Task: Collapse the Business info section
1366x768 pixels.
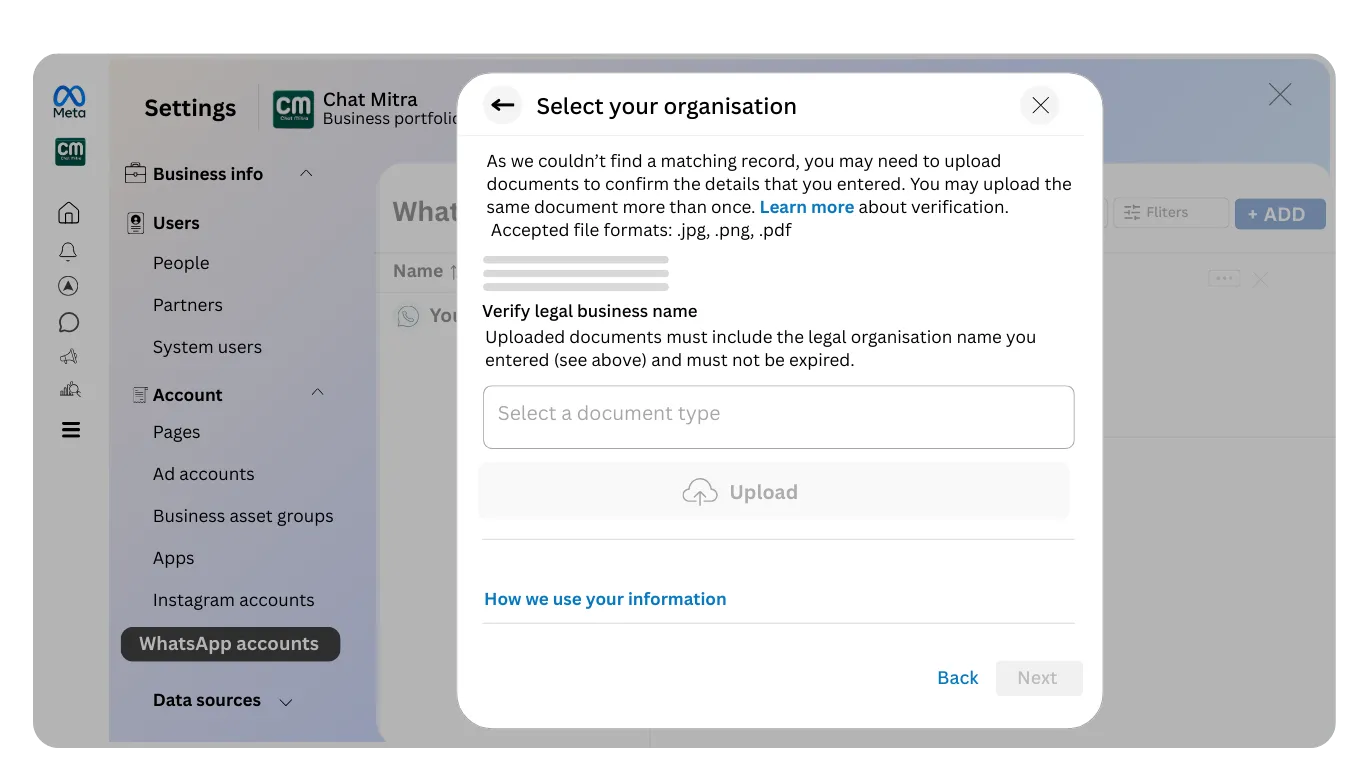Action: [x=307, y=173]
